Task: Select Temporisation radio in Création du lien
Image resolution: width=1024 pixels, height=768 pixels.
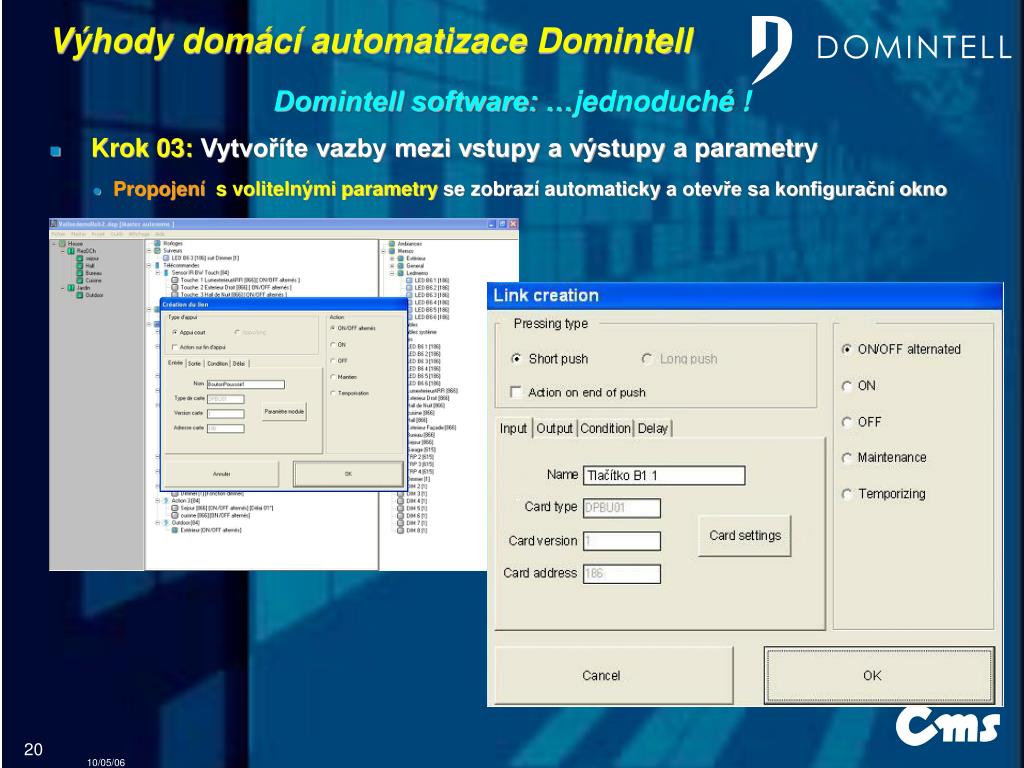Action: (333, 393)
